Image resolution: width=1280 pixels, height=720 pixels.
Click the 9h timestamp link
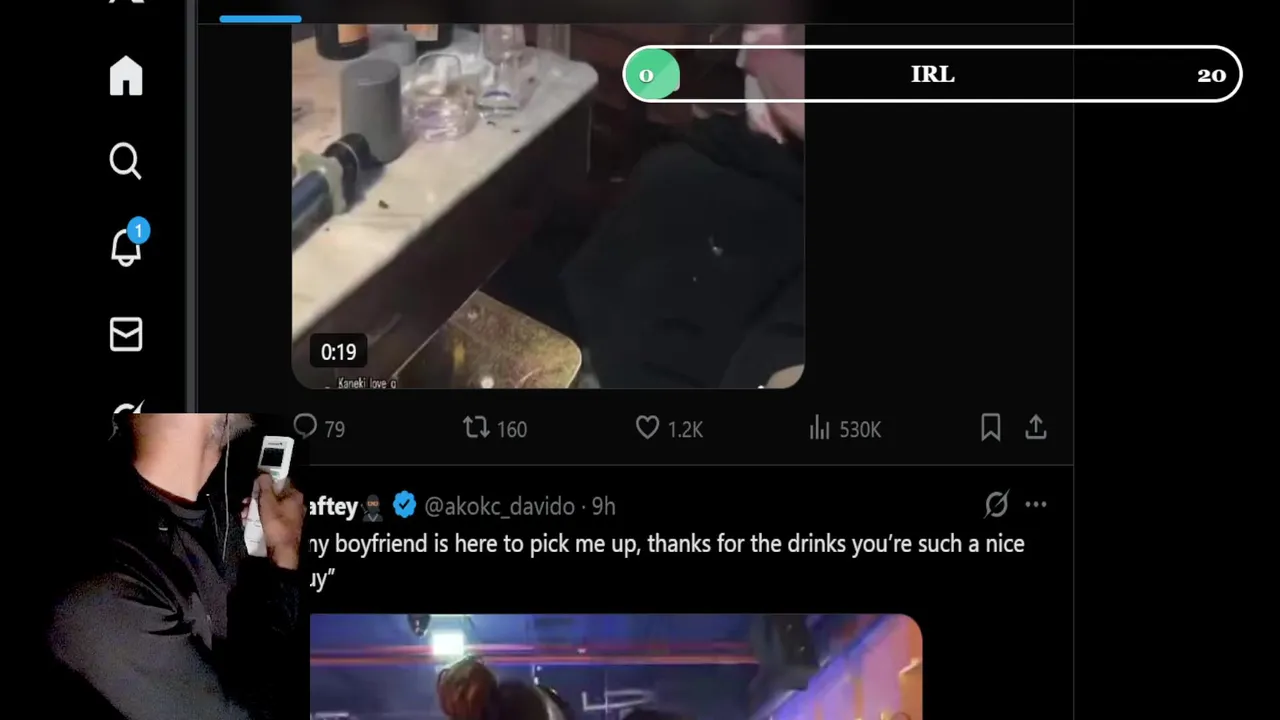[x=603, y=506]
